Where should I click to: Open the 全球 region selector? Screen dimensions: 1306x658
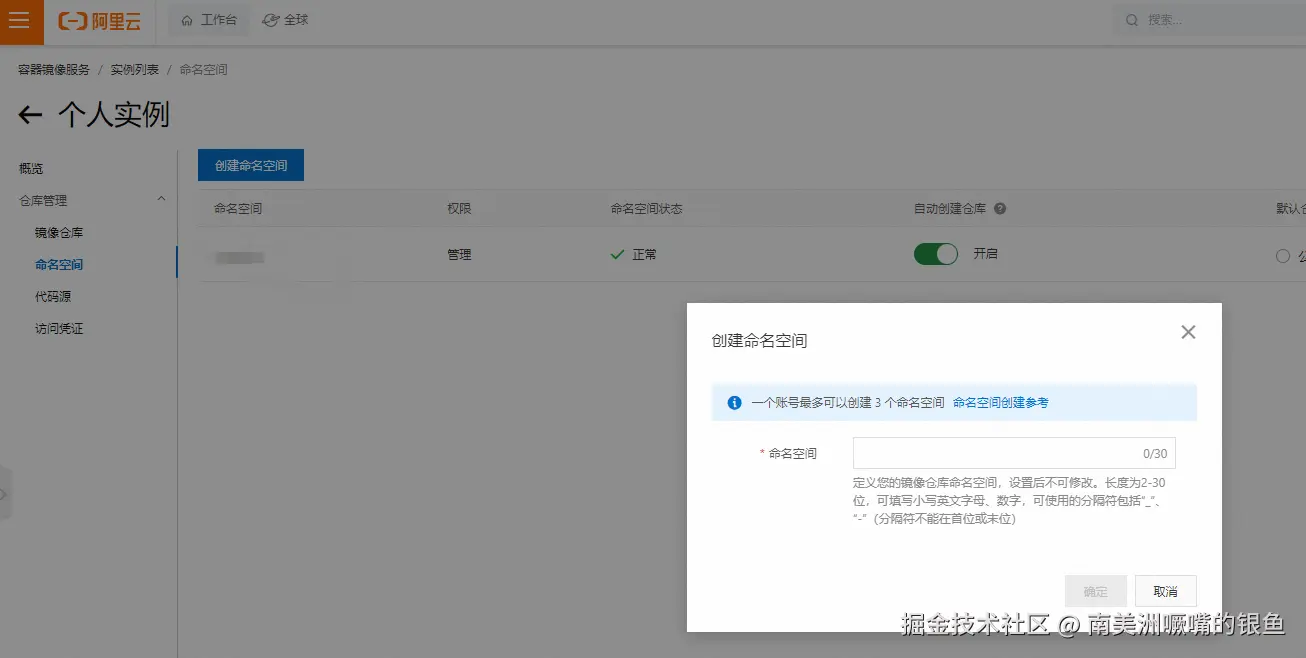click(x=286, y=20)
